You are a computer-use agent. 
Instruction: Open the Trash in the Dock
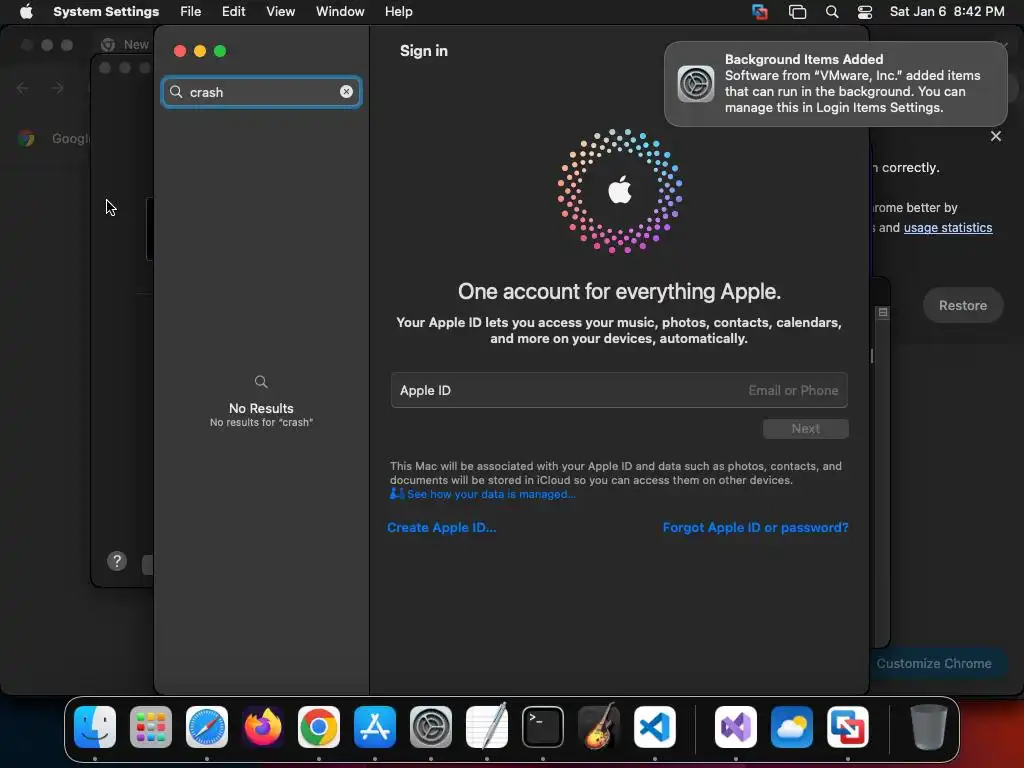click(x=929, y=726)
